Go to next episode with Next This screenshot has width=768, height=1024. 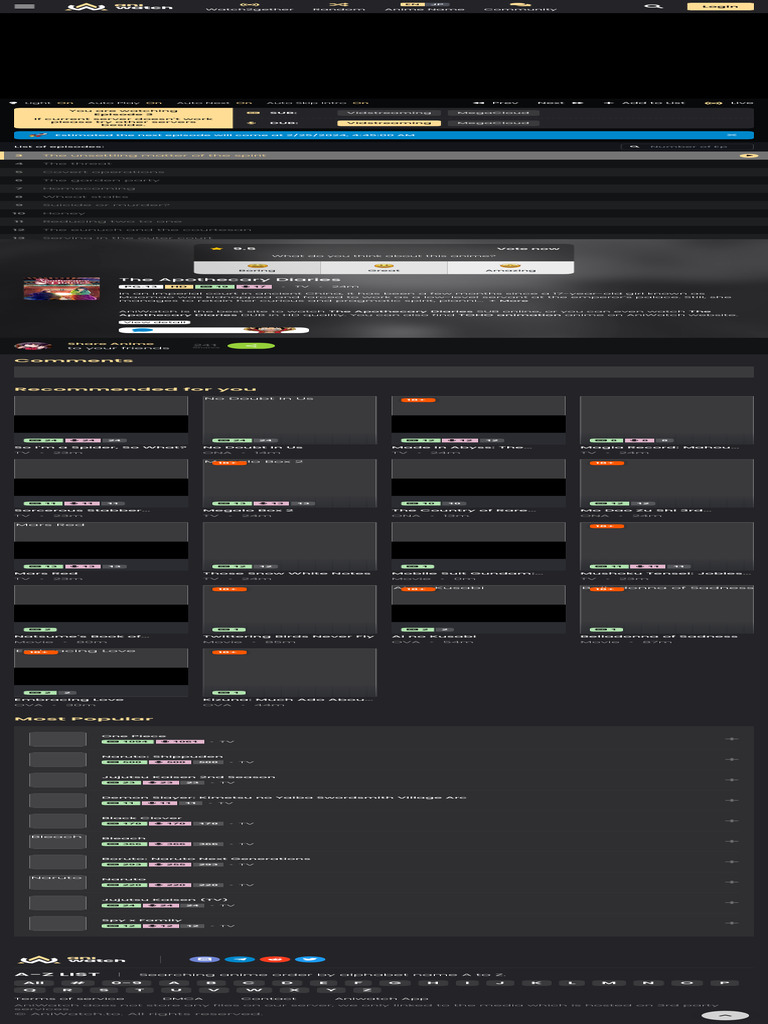[x=560, y=103]
